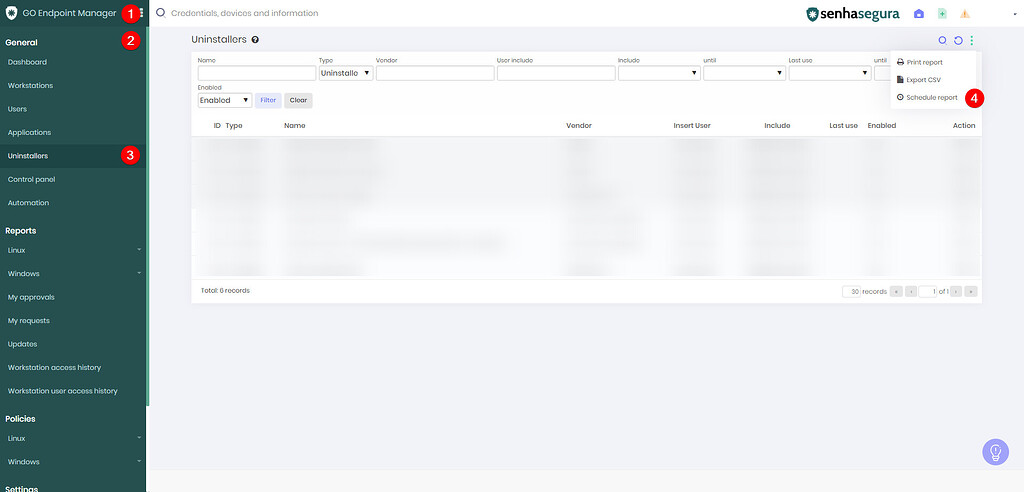Click the current page number field
Screen dimensions: 1024x492
click(928, 291)
